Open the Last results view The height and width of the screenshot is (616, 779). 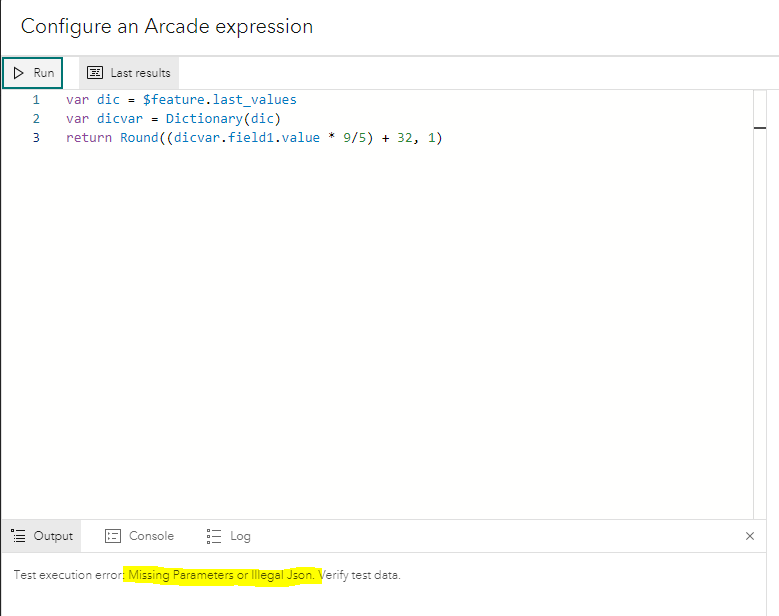(x=129, y=73)
